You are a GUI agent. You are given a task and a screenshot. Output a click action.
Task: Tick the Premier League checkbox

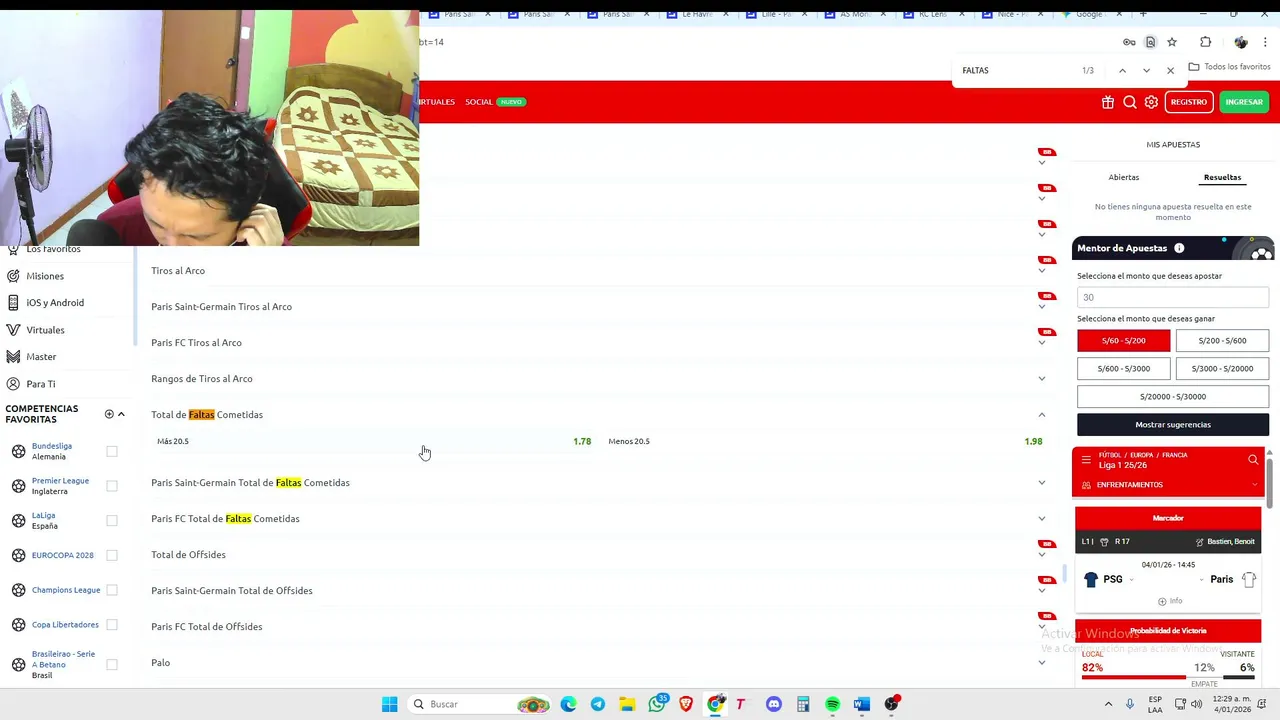click(x=112, y=486)
